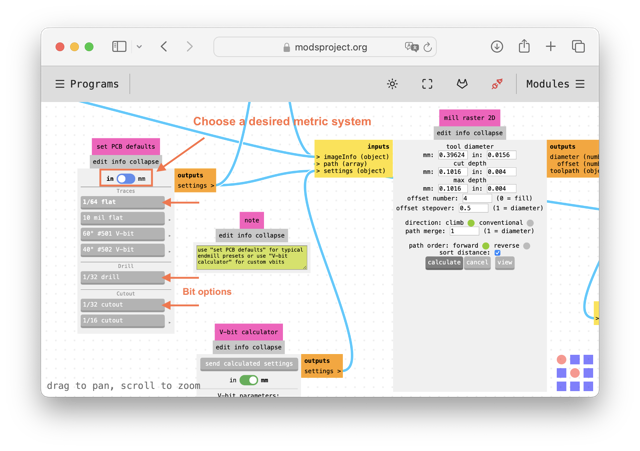Image resolution: width=640 pixels, height=451 pixels.
Task: Toggle in/mm switch in V-bit calculator
Action: pos(249,380)
